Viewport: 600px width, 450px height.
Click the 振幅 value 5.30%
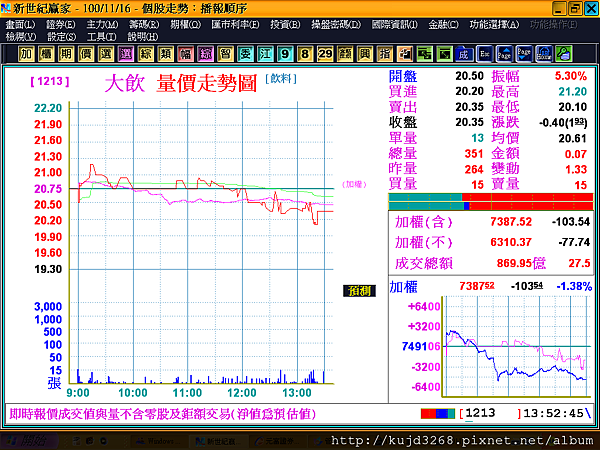pos(571,76)
